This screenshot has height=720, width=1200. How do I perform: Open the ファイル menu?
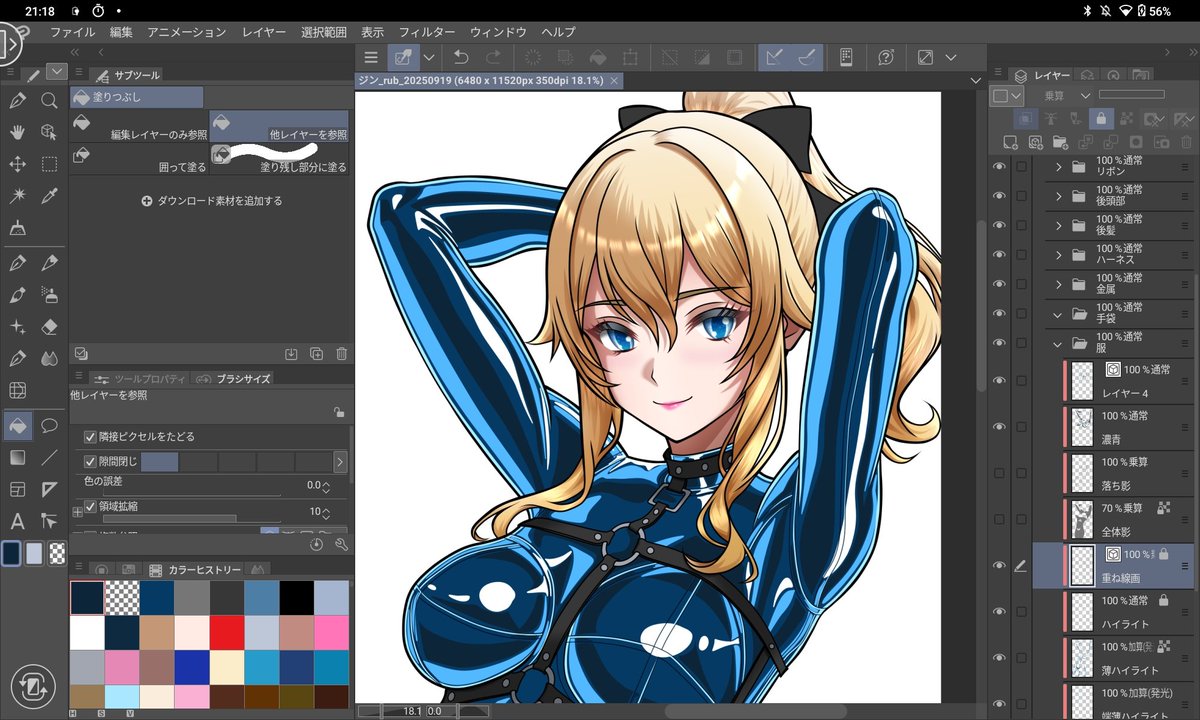pos(73,32)
